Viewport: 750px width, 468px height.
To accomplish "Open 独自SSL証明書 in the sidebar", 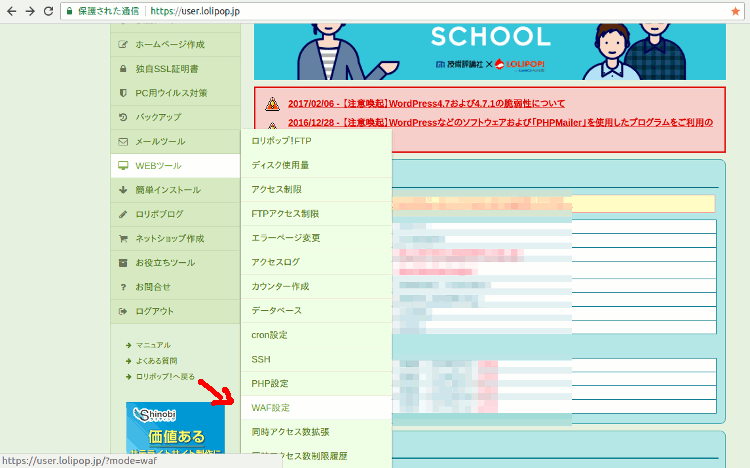I will click(x=175, y=69).
